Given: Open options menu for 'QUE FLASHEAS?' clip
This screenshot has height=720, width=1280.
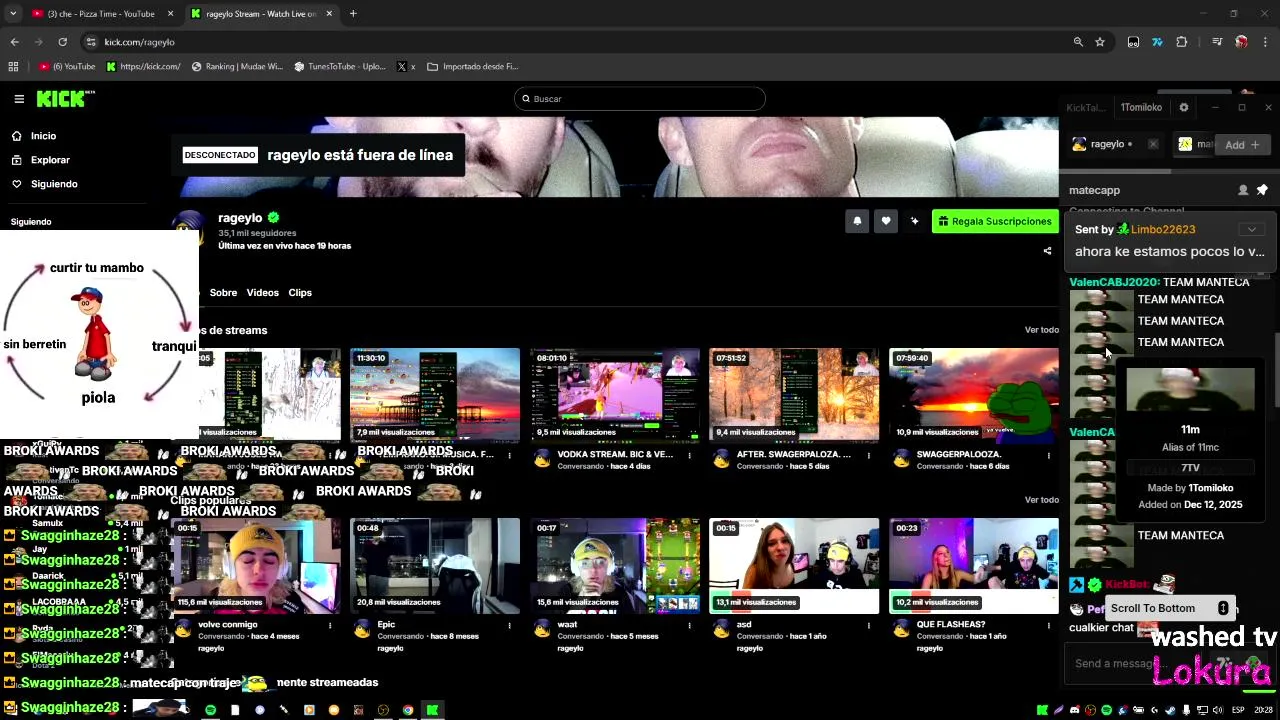Looking at the screenshot, I should click(1048, 625).
